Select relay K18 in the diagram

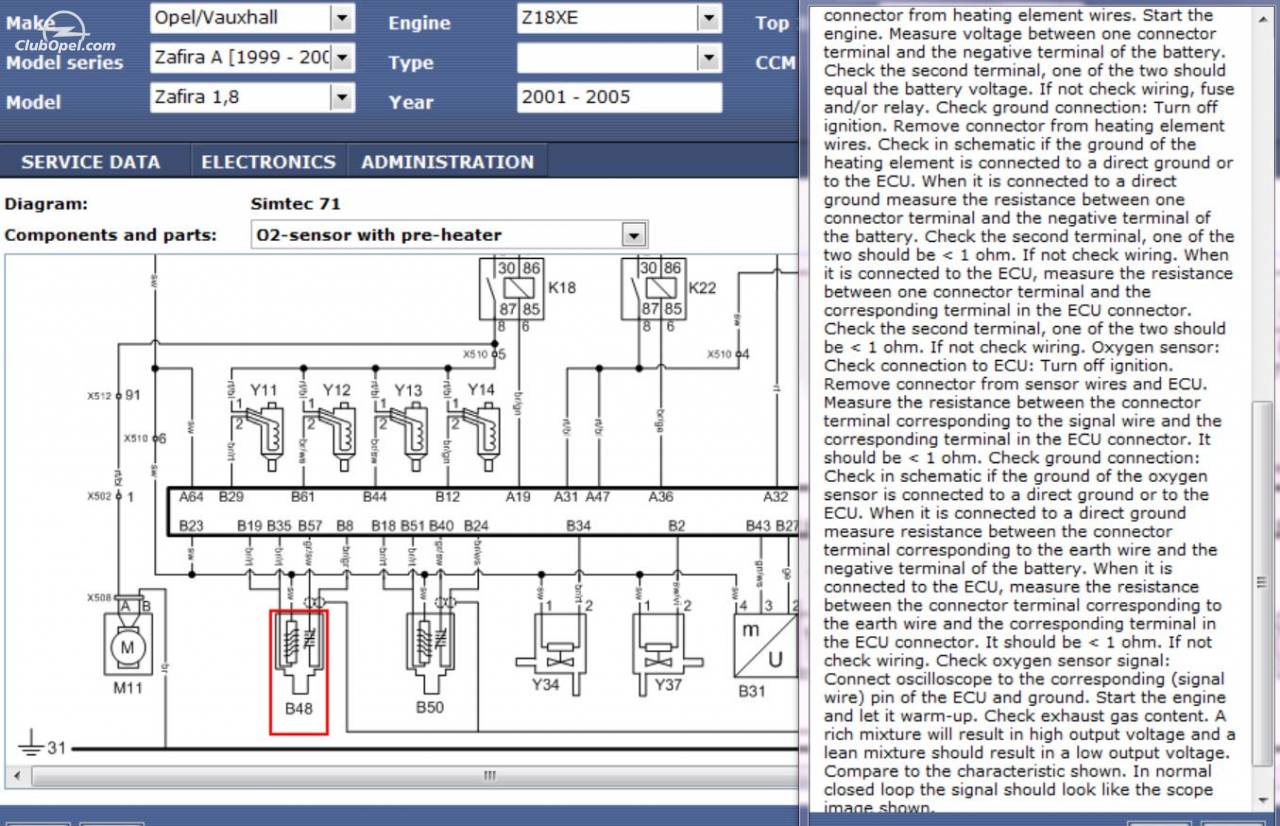511,288
